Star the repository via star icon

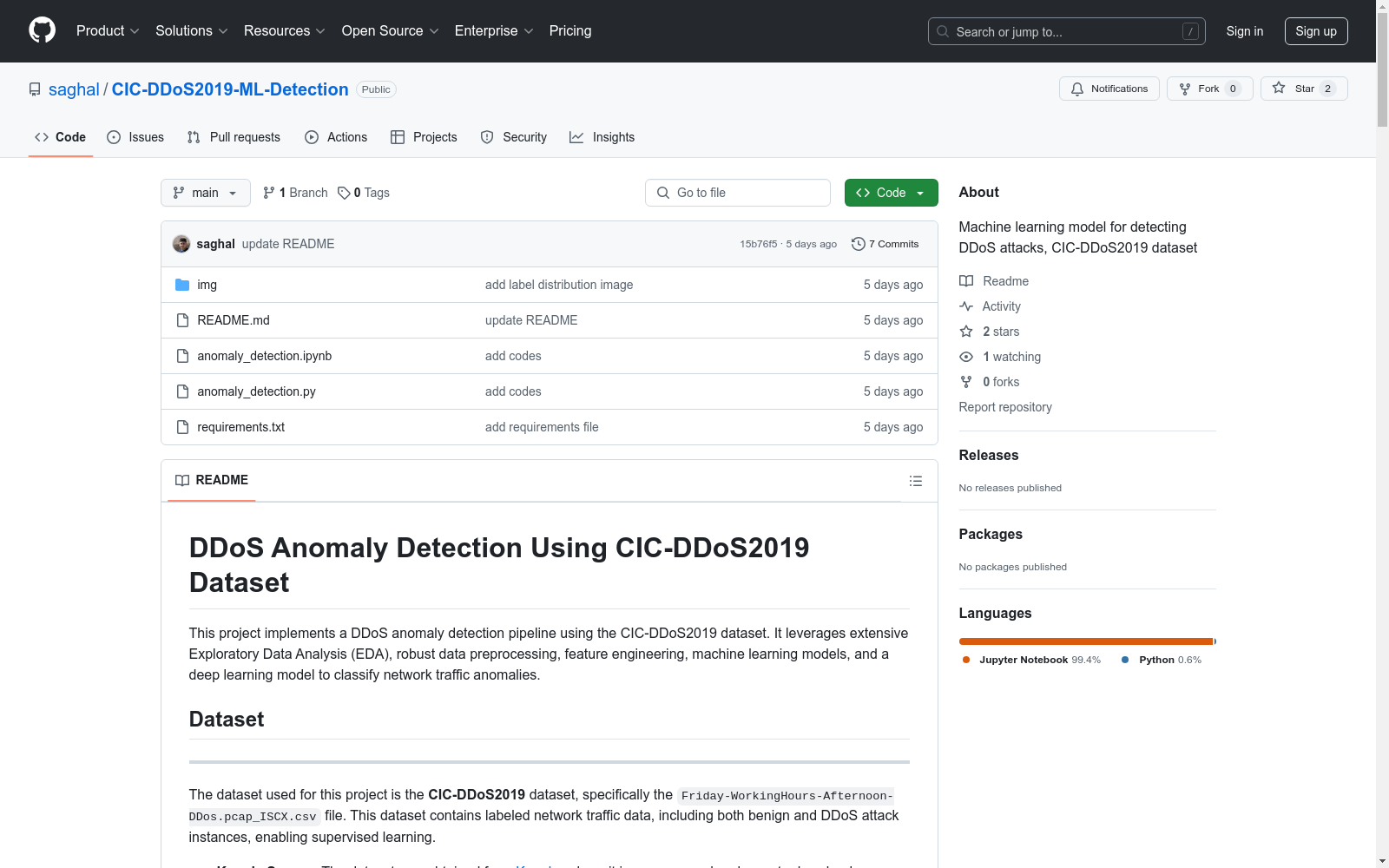point(1279,88)
